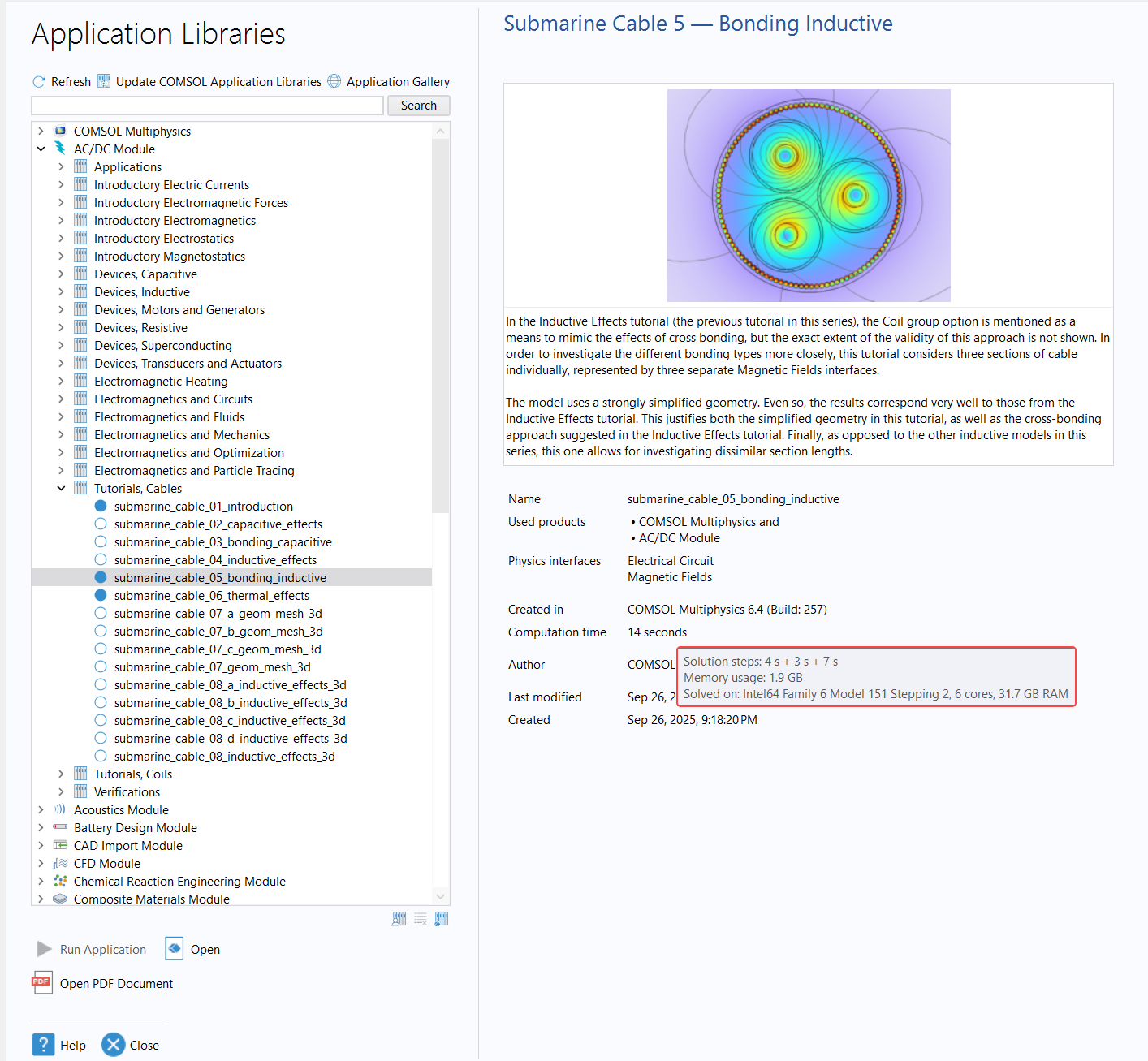Image resolution: width=1148 pixels, height=1061 pixels.
Task: Click the Composite Materials Module icon
Action: tap(60, 899)
